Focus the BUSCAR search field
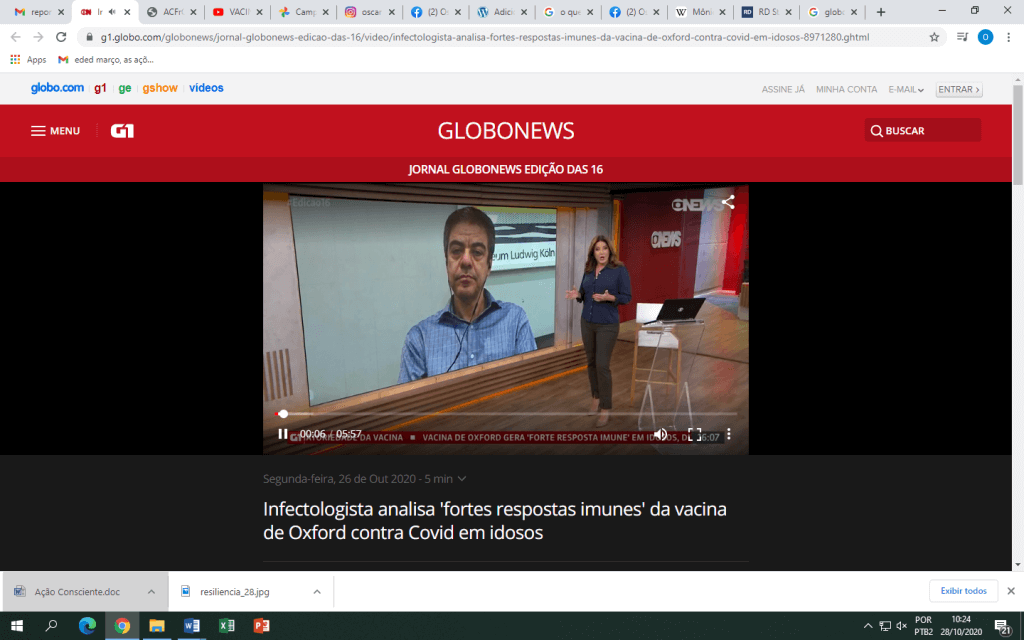 (923, 131)
